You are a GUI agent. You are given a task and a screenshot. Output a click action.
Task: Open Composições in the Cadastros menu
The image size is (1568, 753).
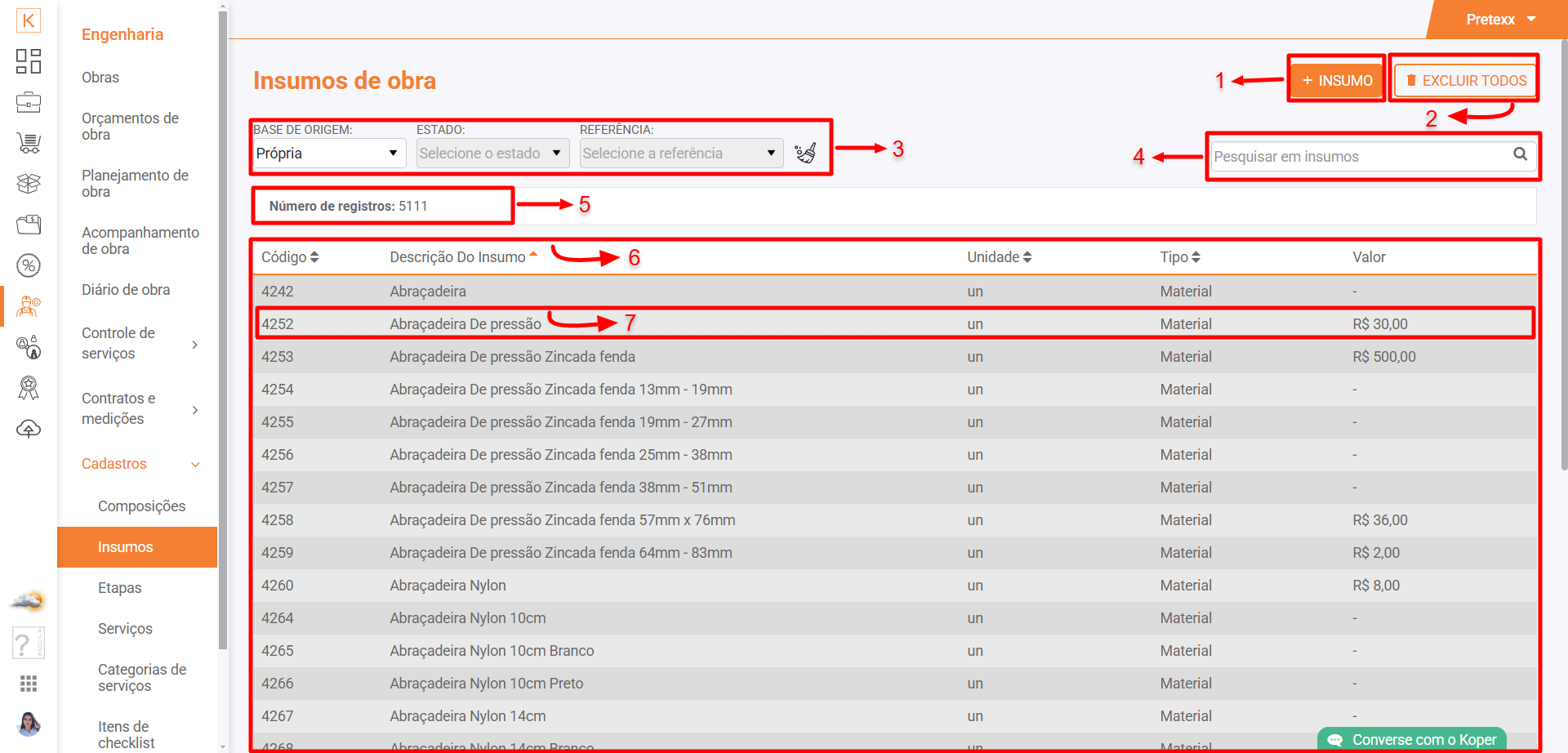click(141, 506)
